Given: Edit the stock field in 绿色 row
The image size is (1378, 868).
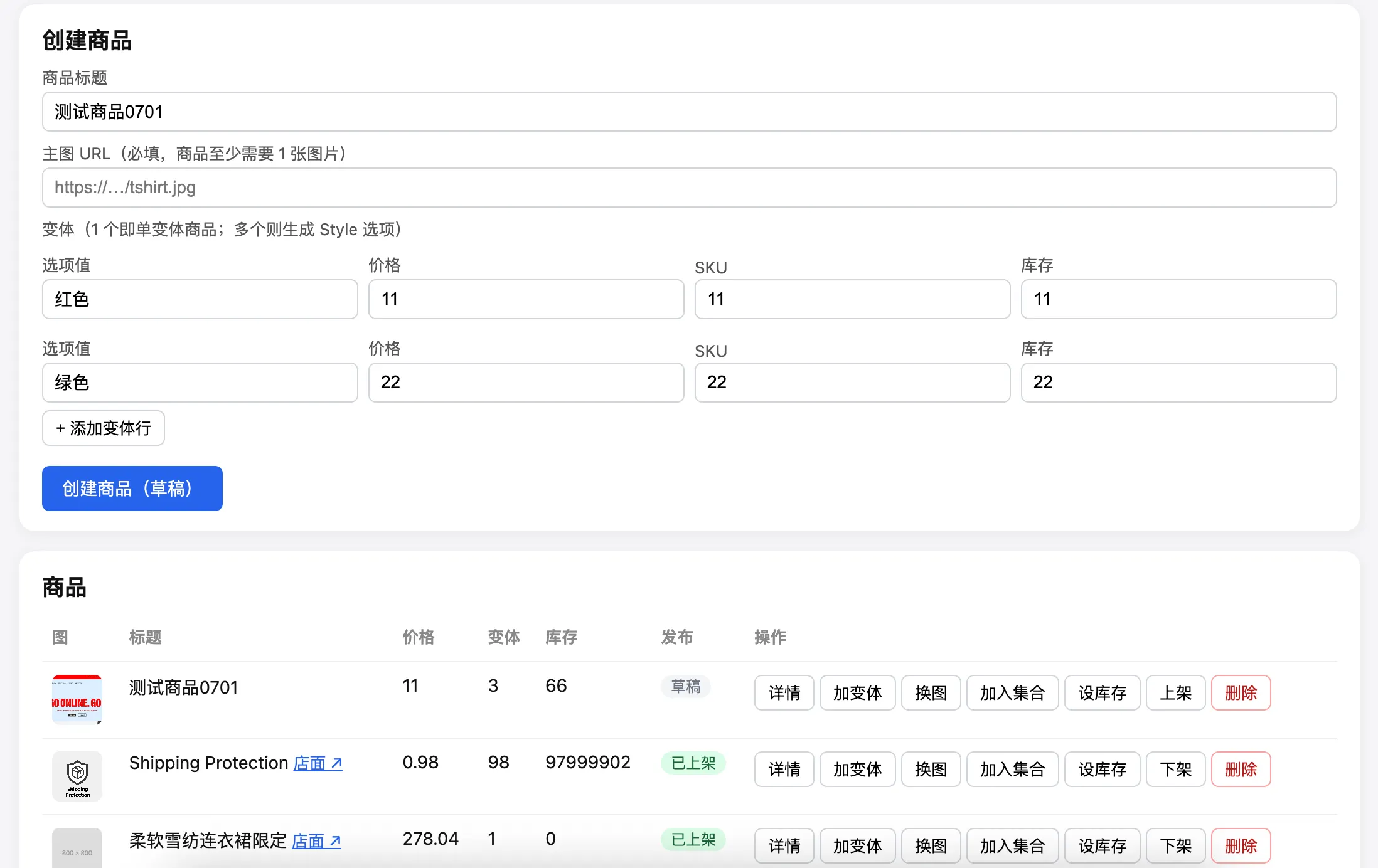Looking at the screenshot, I should point(1178,383).
